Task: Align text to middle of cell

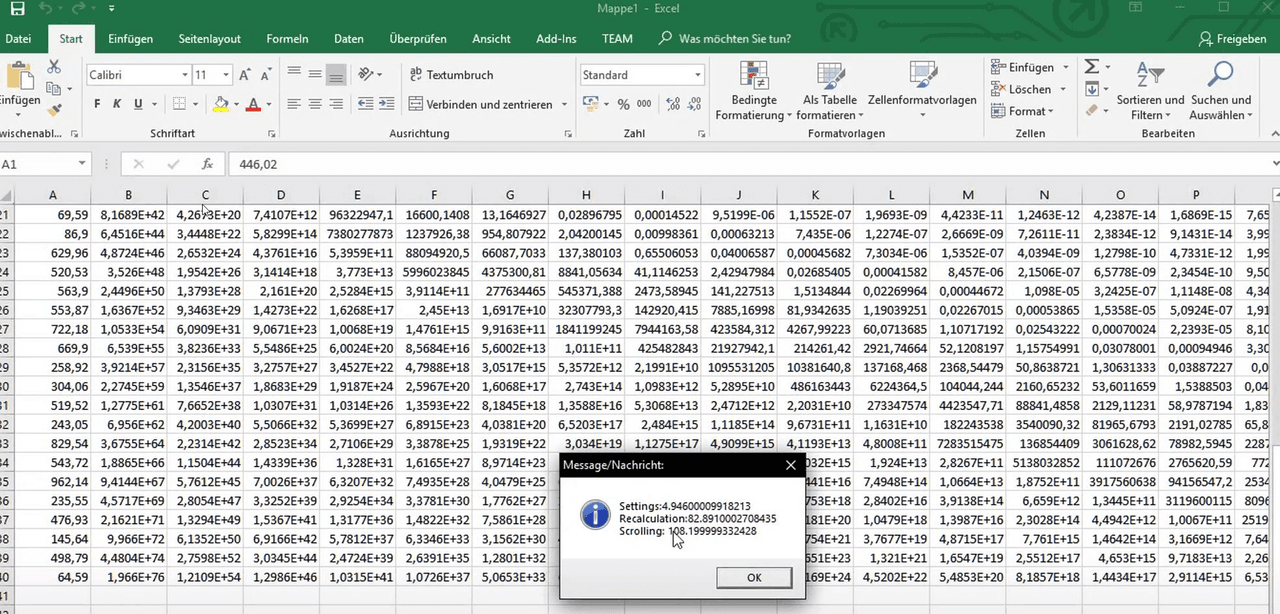Action: (x=315, y=74)
